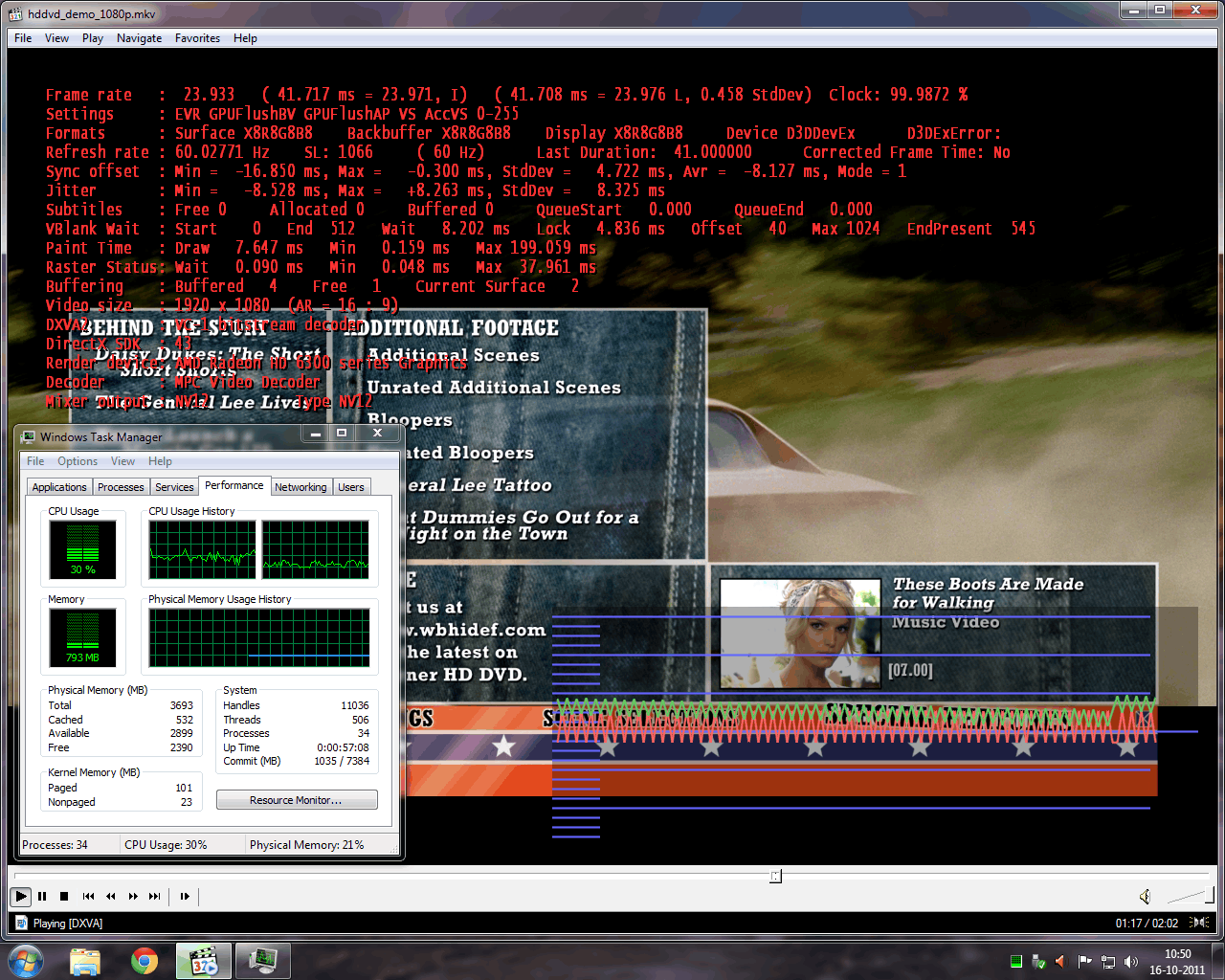Increase playback speed with the fast-forward button
The image size is (1225, 980).
132,897
